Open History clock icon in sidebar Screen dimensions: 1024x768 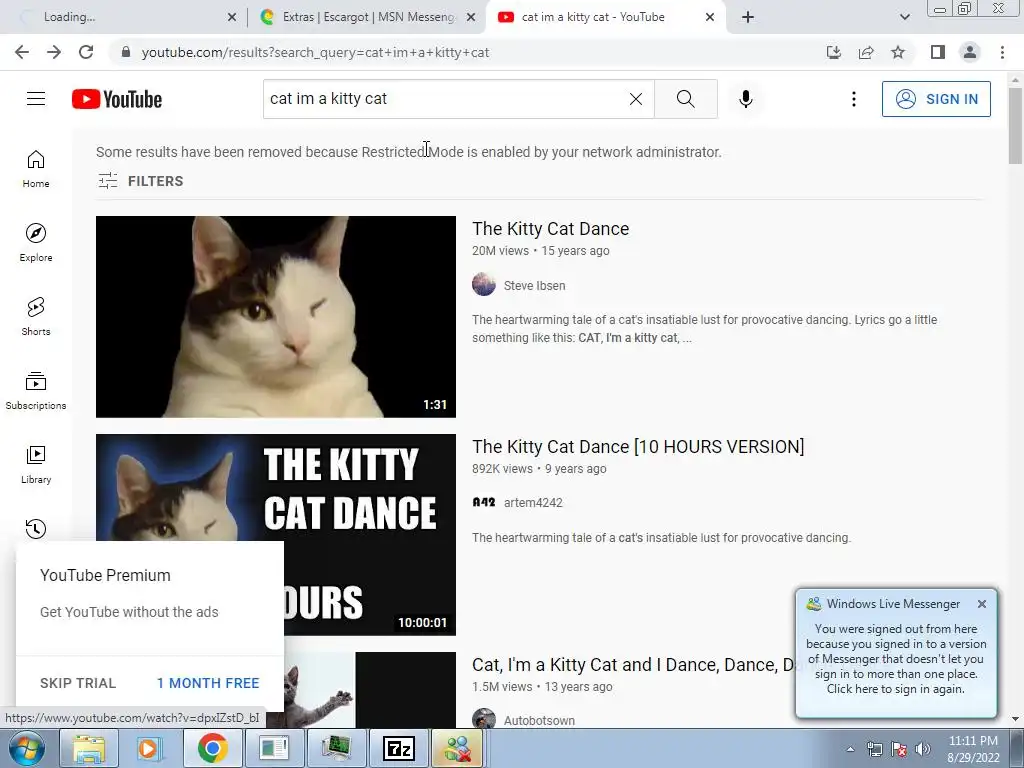click(x=36, y=528)
